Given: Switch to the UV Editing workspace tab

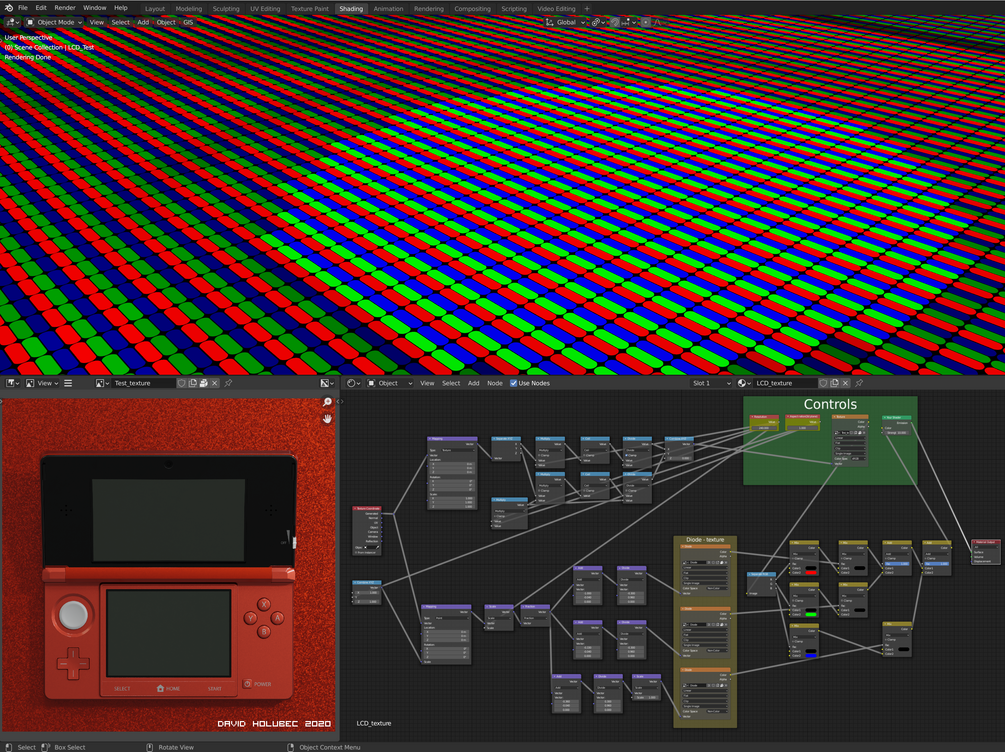Looking at the screenshot, I should (x=265, y=9).
